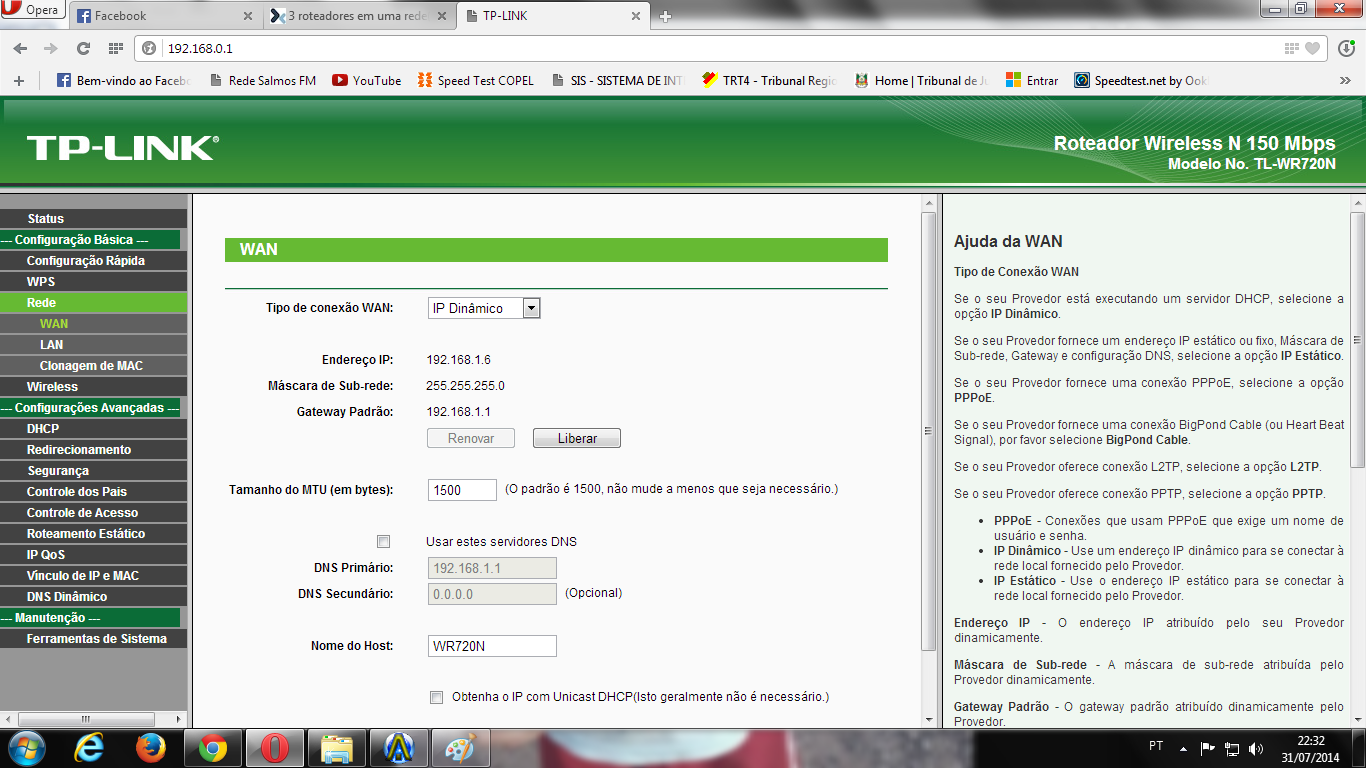The height and width of the screenshot is (768, 1366).
Task: Close the TP-LINK tab
Action: (634, 16)
